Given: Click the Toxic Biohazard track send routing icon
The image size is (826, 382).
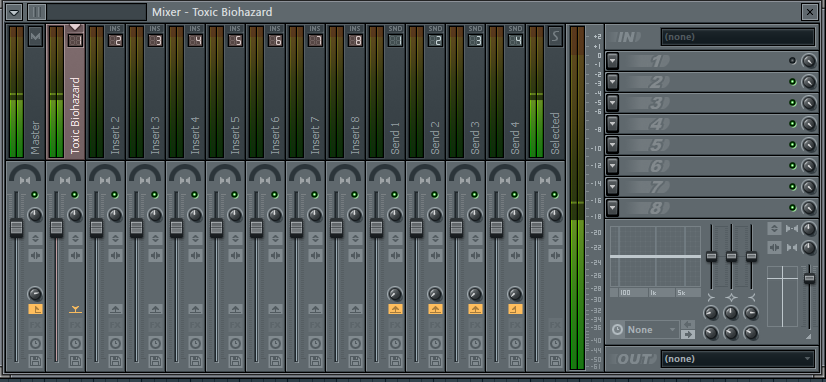Looking at the screenshot, I should (75, 309).
